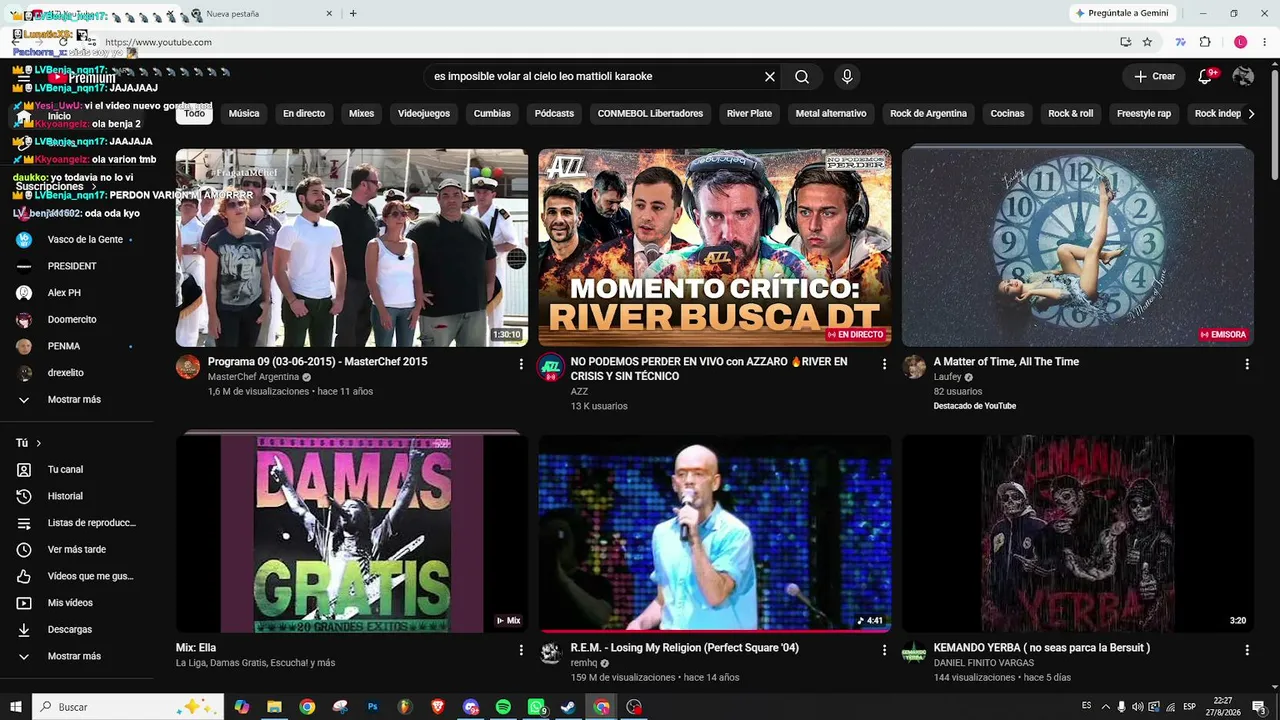This screenshot has height=720, width=1280.
Task: Select the Mixes filter chip
Action: [x=361, y=114]
